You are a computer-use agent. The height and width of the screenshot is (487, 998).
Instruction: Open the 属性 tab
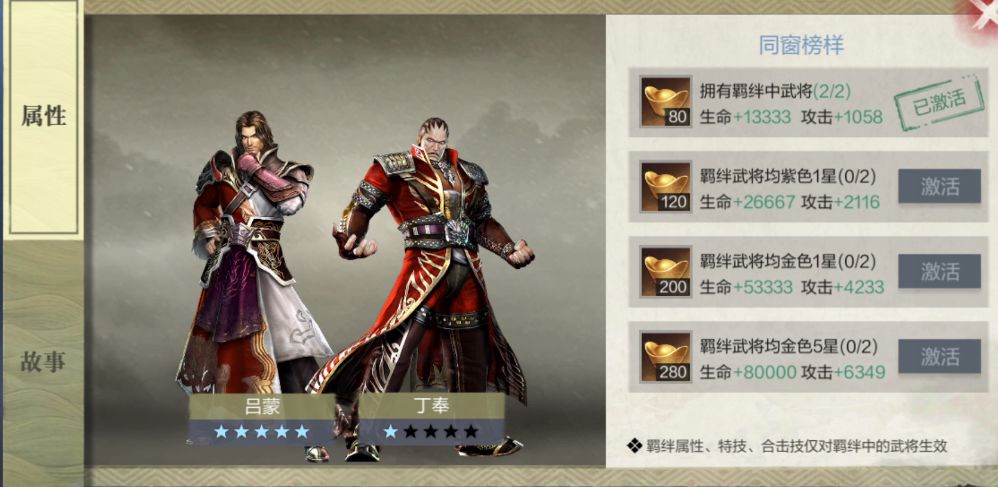[43, 117]
